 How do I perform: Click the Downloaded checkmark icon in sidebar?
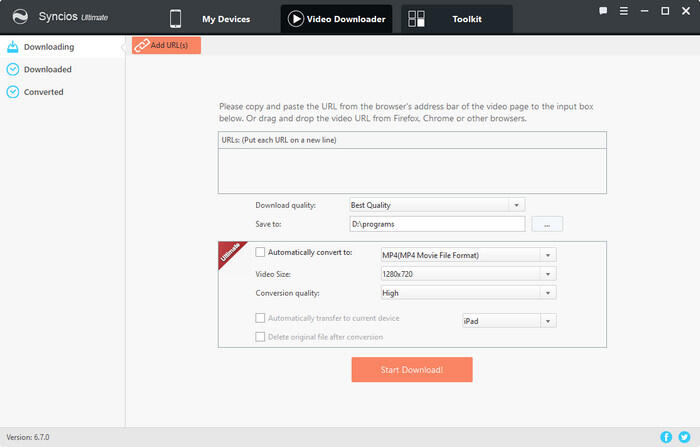coord(13,70)
